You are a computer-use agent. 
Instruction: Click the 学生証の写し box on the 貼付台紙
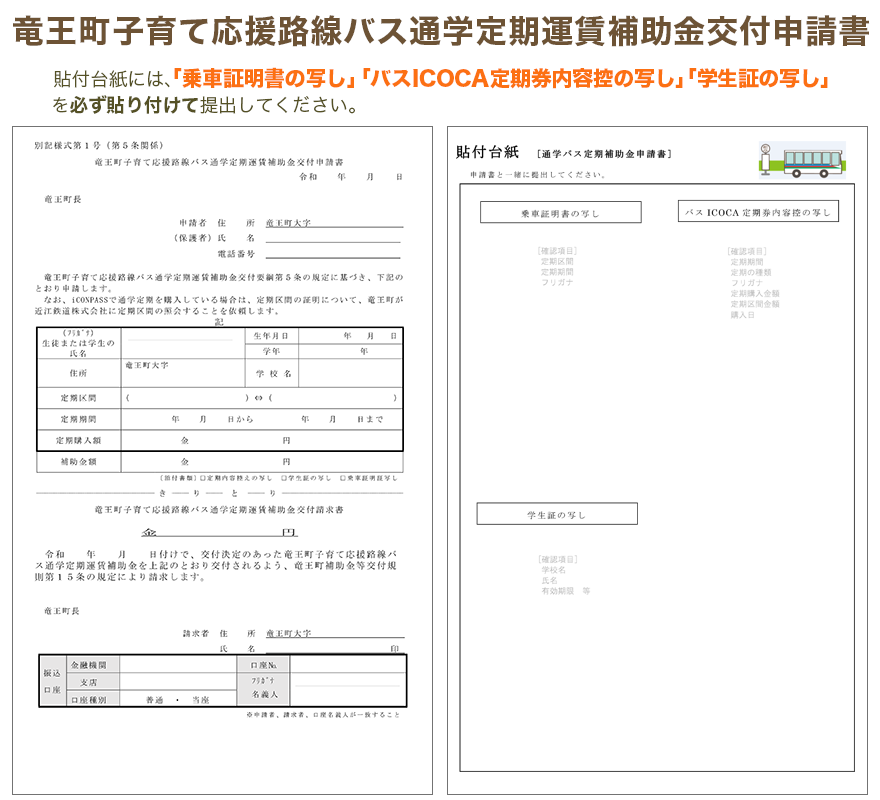pyautogui.click(x=557, y=514)
